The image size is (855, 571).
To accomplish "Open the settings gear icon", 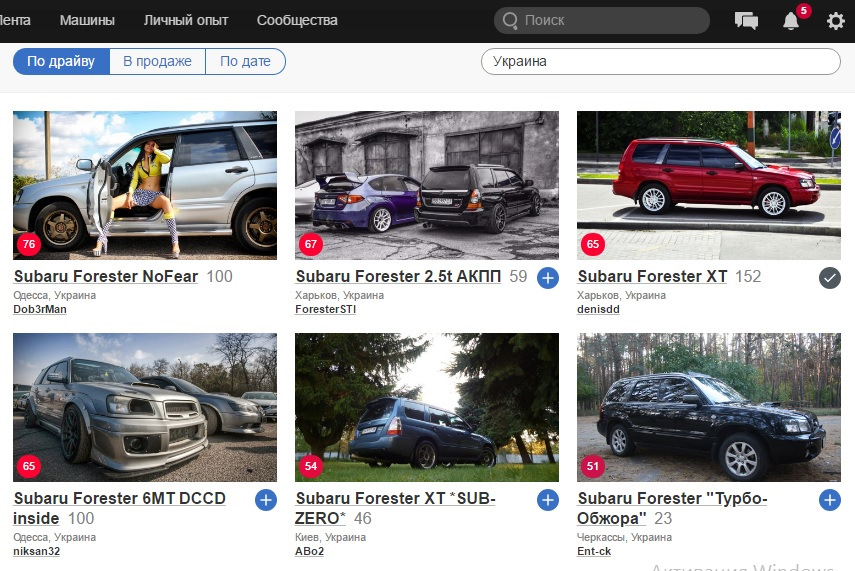I will click(835, 21).
